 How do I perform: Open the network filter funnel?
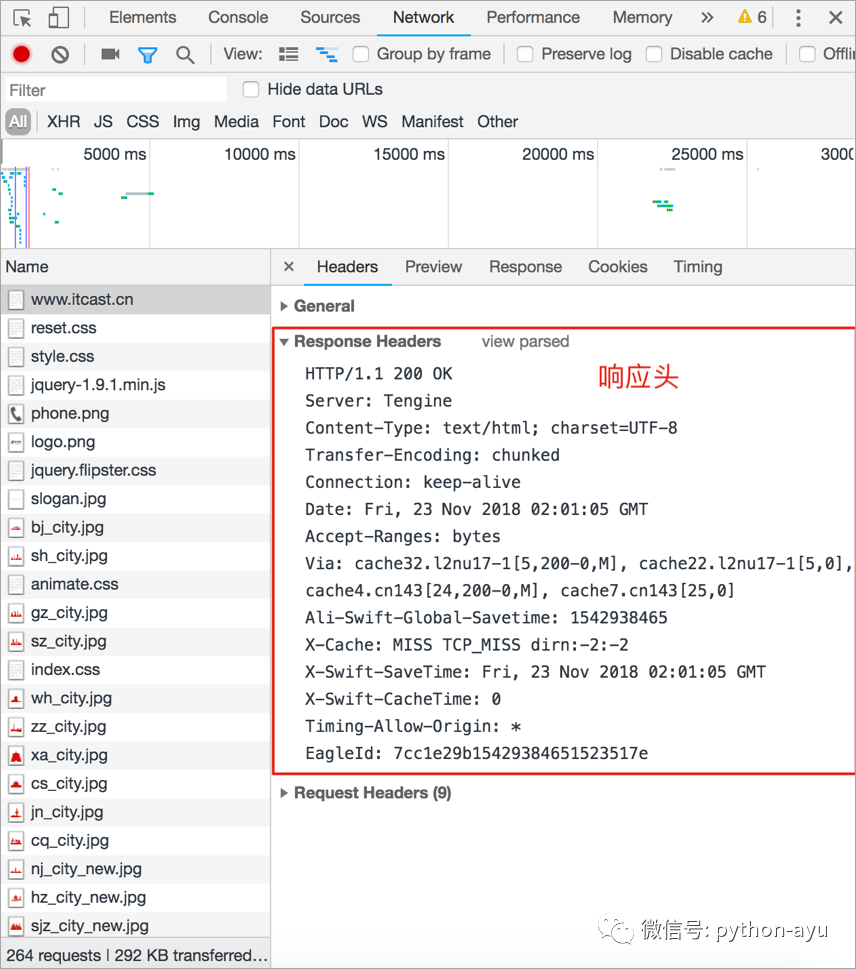coord(147,54)
